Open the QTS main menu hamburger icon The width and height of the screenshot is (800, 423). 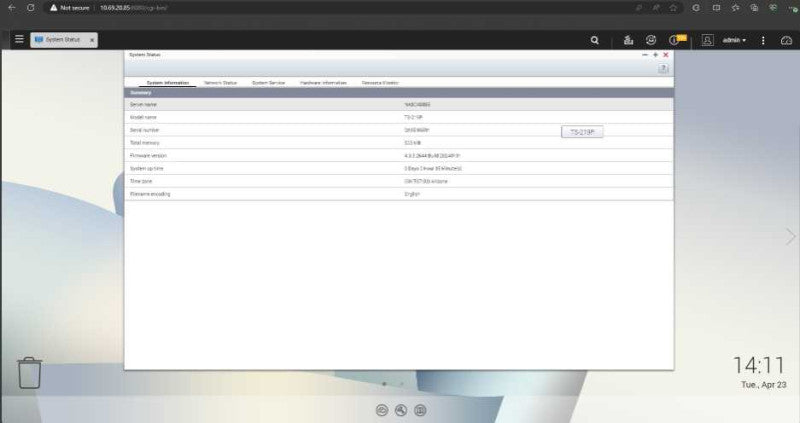pos(19,39)
